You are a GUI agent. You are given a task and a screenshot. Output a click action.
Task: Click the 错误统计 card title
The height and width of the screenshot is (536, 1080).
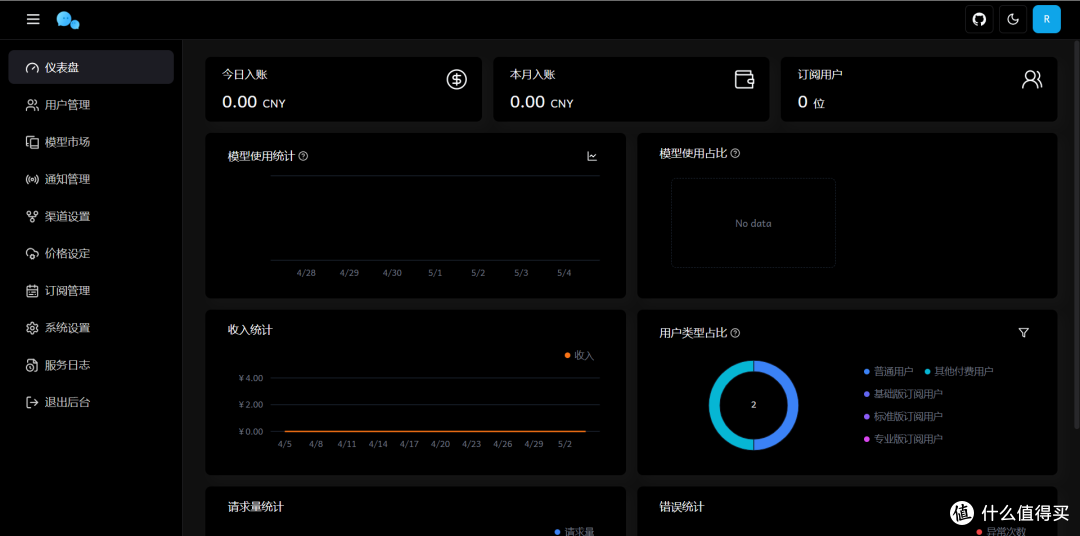click(x=682, y=507)
